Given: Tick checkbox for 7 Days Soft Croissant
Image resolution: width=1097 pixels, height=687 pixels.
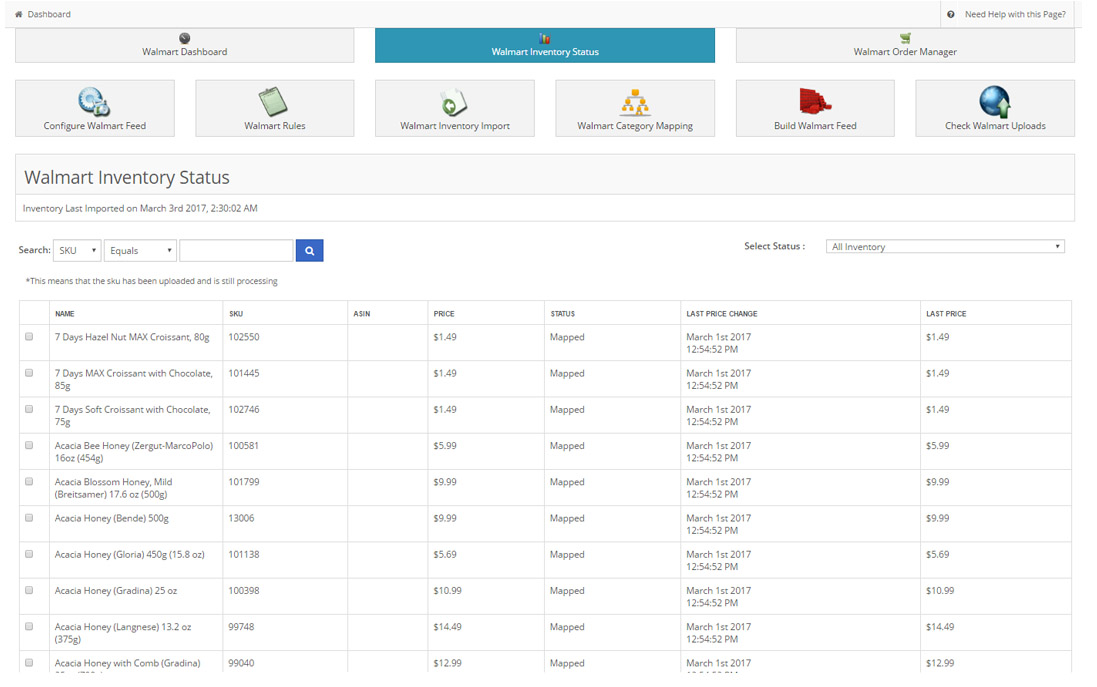Looking at the screenshot, I should (29, 409).
